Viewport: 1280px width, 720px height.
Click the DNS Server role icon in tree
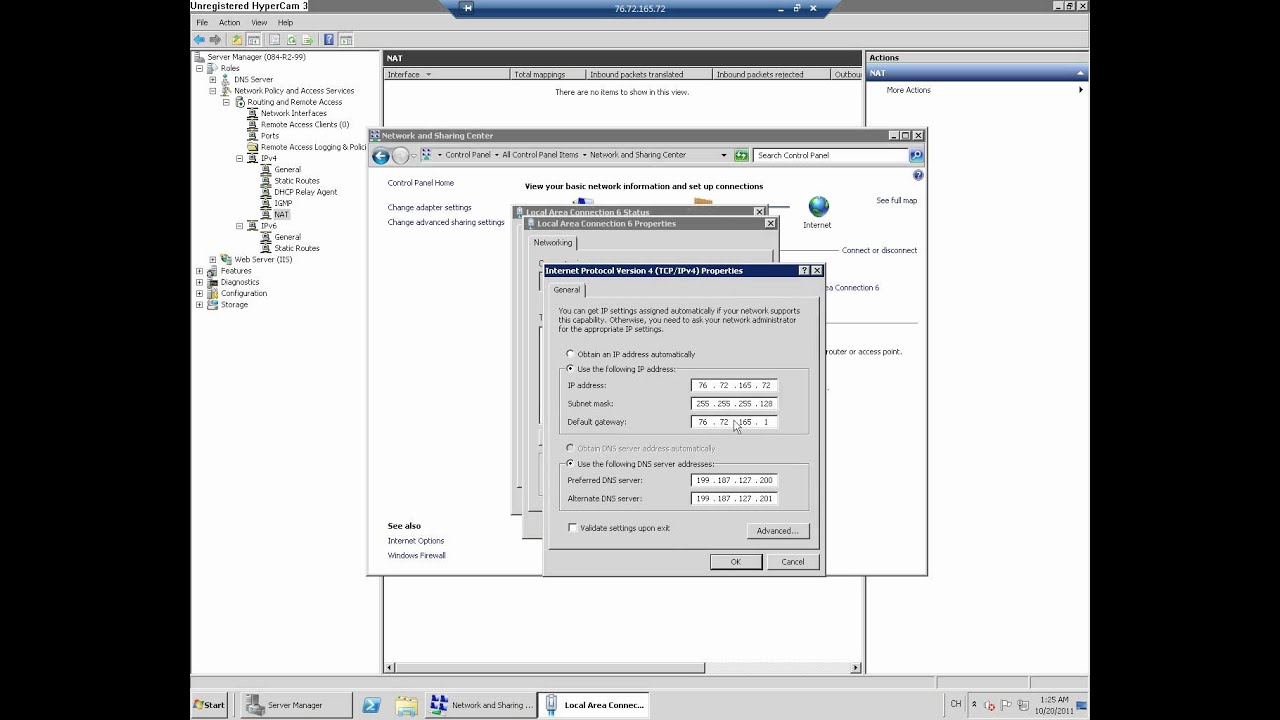pyautogui.click(x=226, y=80)
